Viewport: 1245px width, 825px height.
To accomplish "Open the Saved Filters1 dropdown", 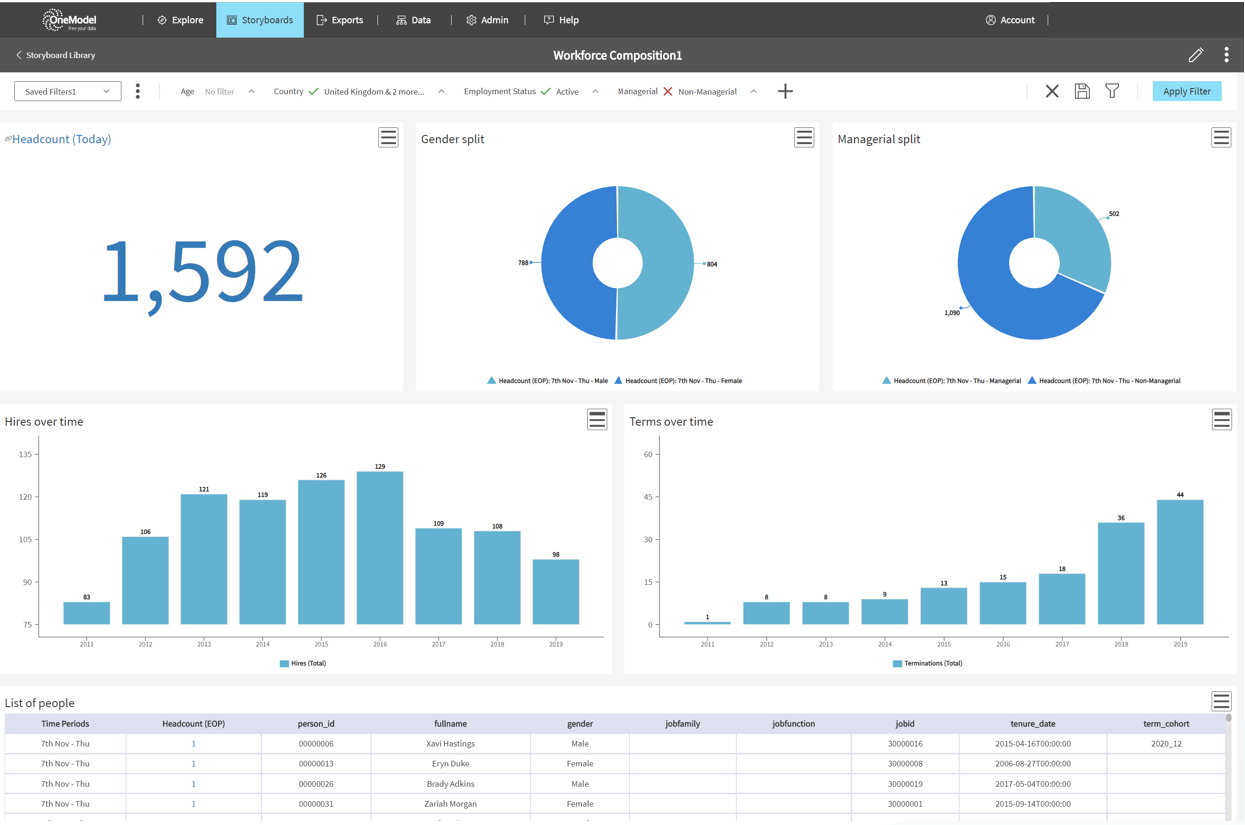I will [x=67, y=92].
